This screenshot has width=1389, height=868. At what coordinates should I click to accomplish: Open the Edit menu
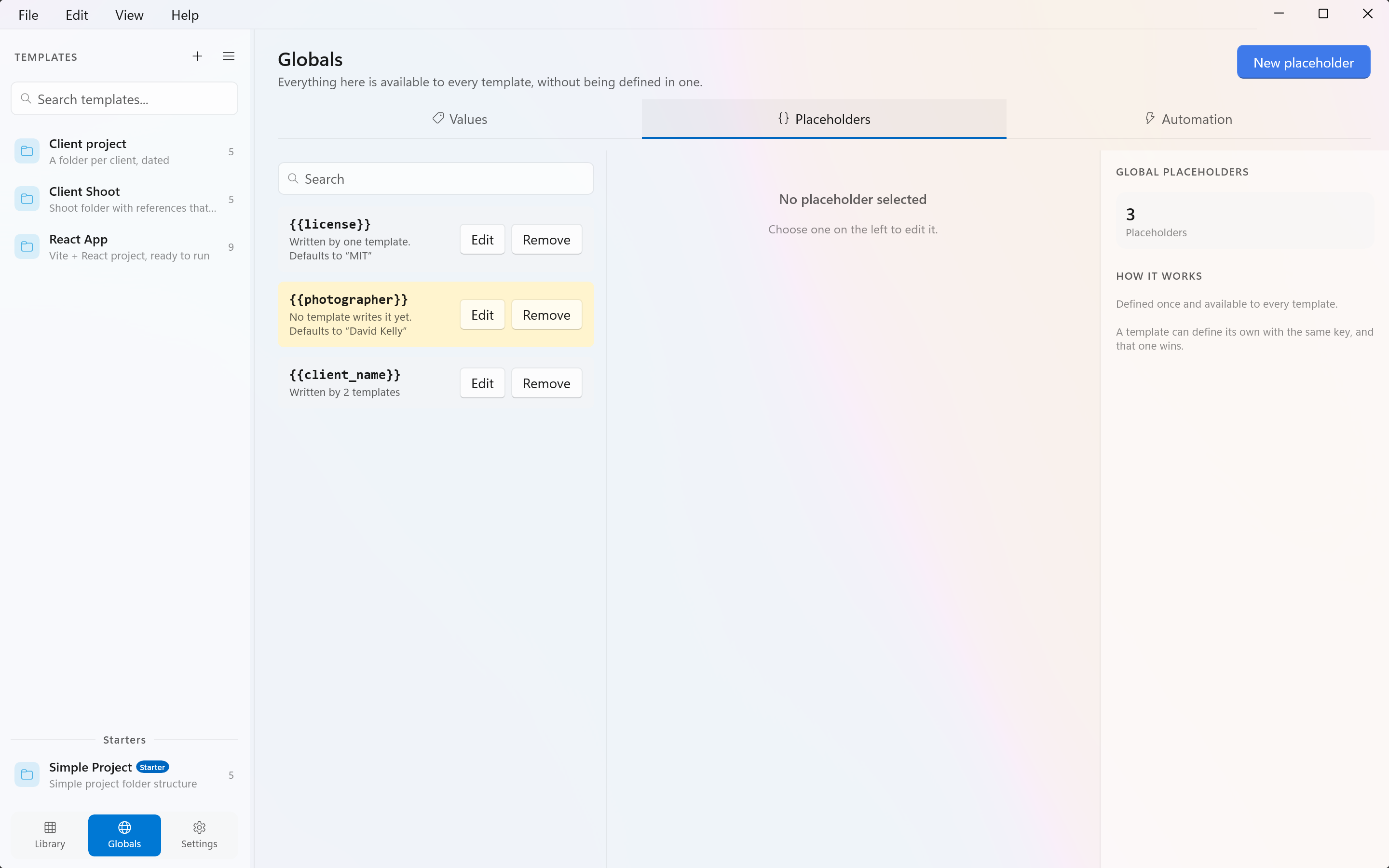pyautogui.click(x=76, y=15)
